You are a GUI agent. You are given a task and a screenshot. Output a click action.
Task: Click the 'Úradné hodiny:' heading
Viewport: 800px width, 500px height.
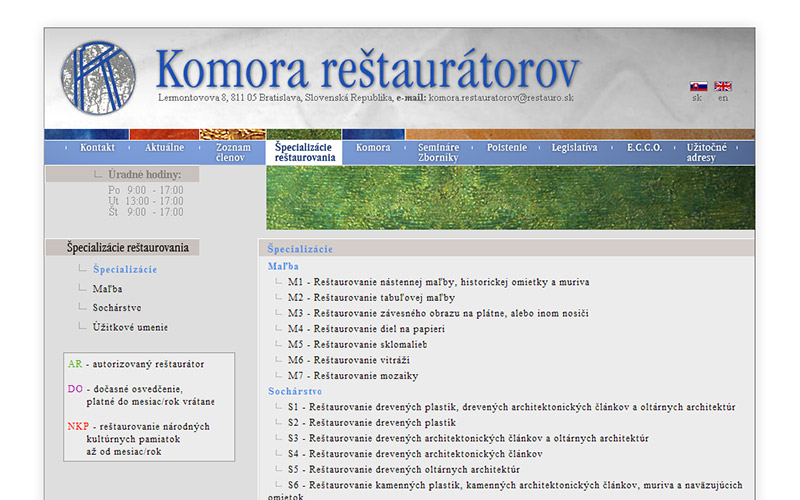(144, 174)
